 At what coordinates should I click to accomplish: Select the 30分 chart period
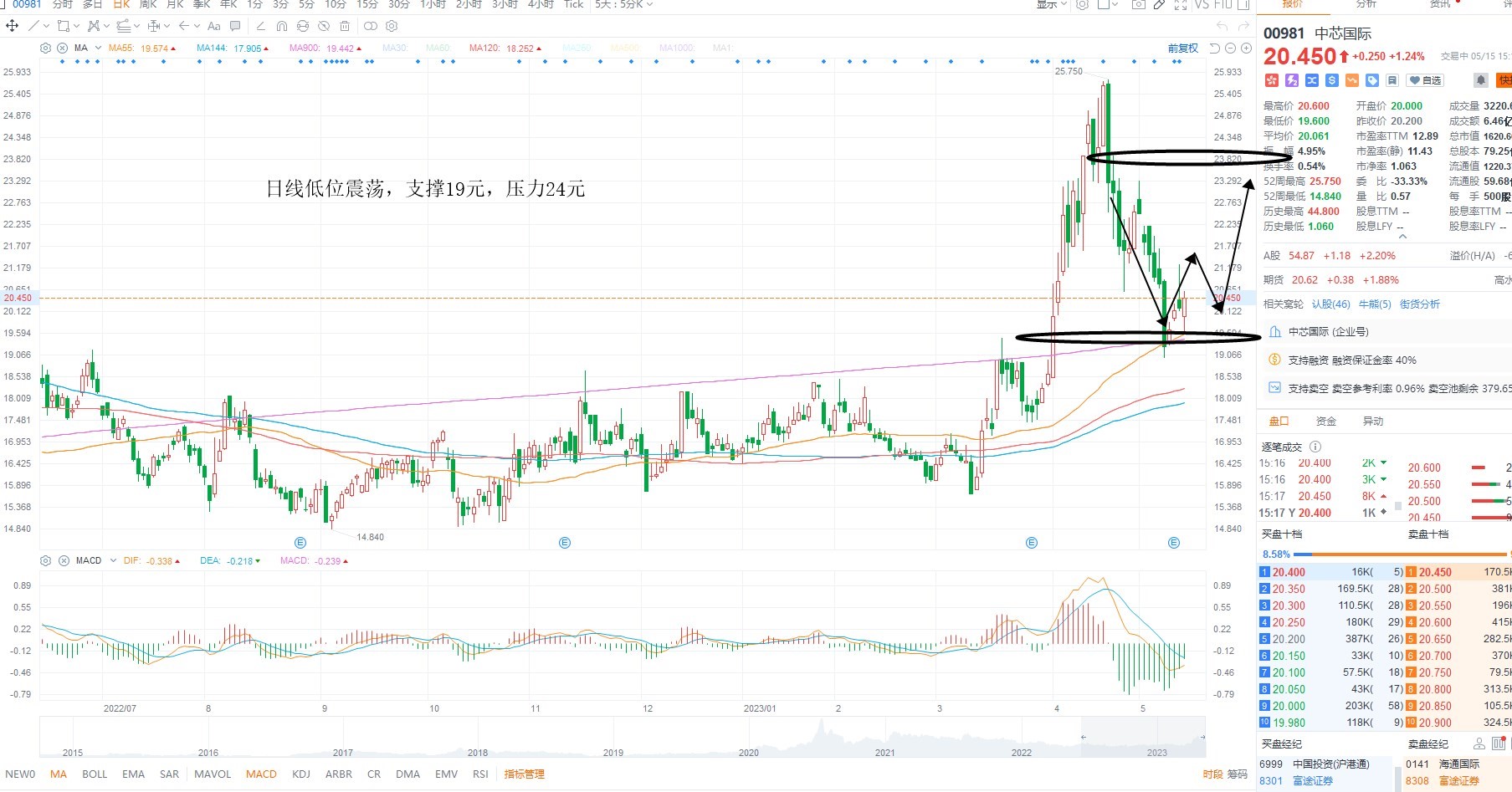click(x=398, y=4)
